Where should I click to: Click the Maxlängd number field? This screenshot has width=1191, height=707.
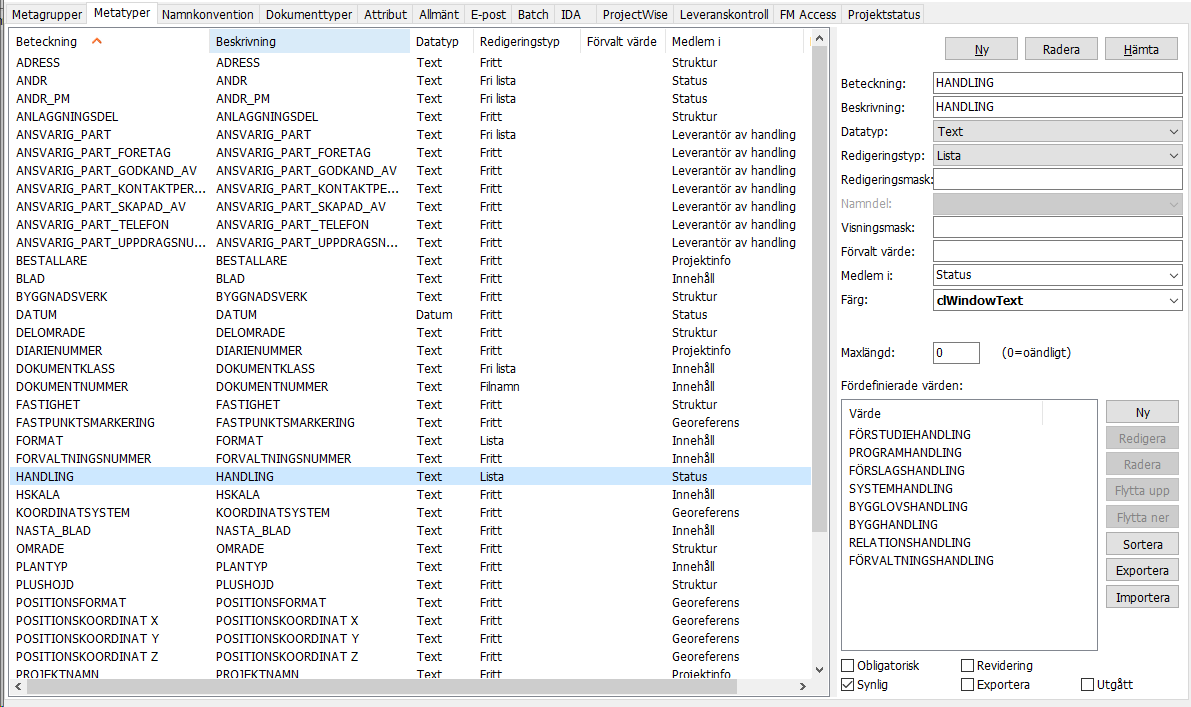(956, 352)
